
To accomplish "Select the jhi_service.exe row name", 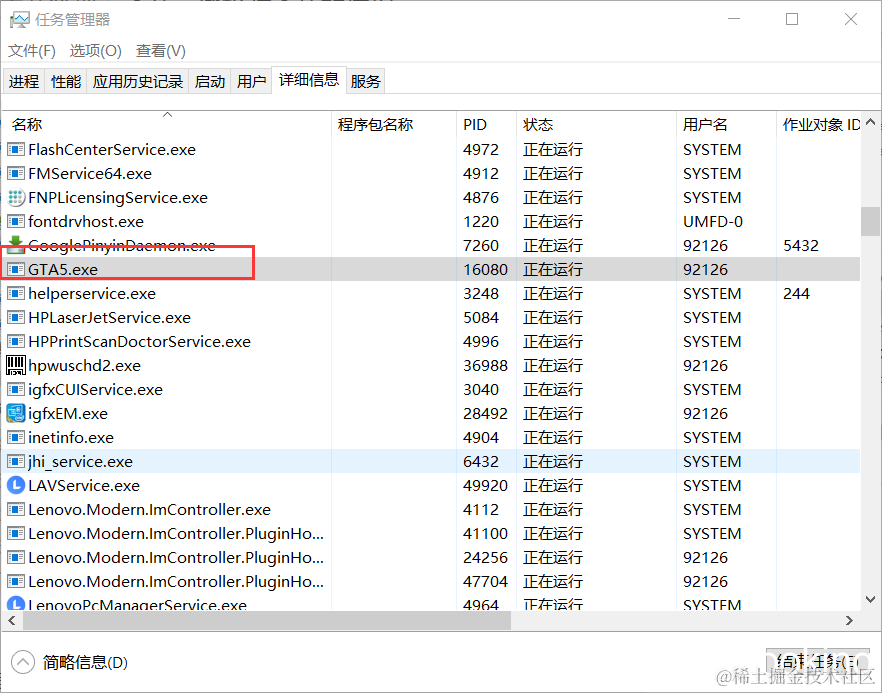I will point(80,462).
